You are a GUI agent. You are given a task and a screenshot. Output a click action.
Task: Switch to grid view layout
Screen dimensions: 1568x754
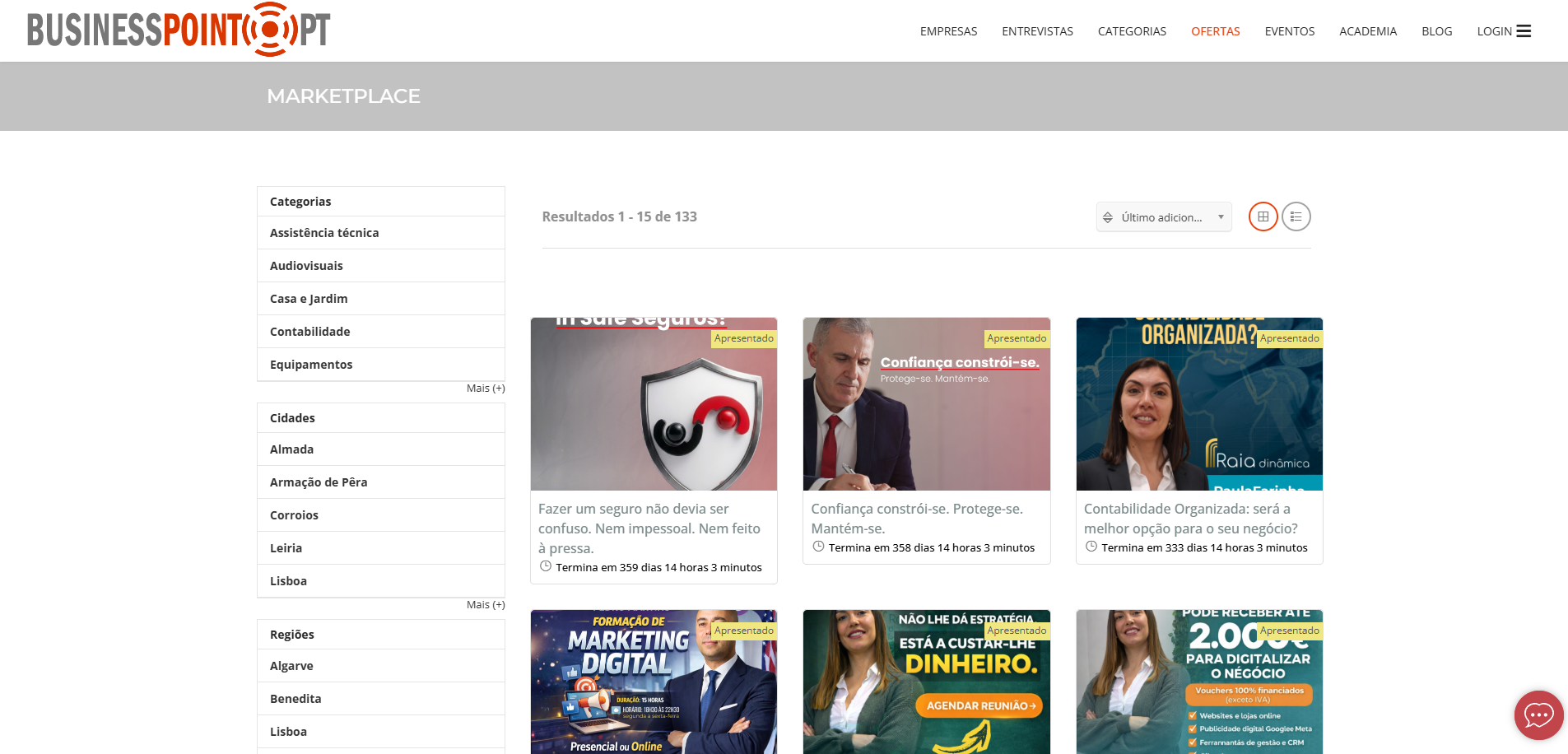click(x=1263, y=216)
